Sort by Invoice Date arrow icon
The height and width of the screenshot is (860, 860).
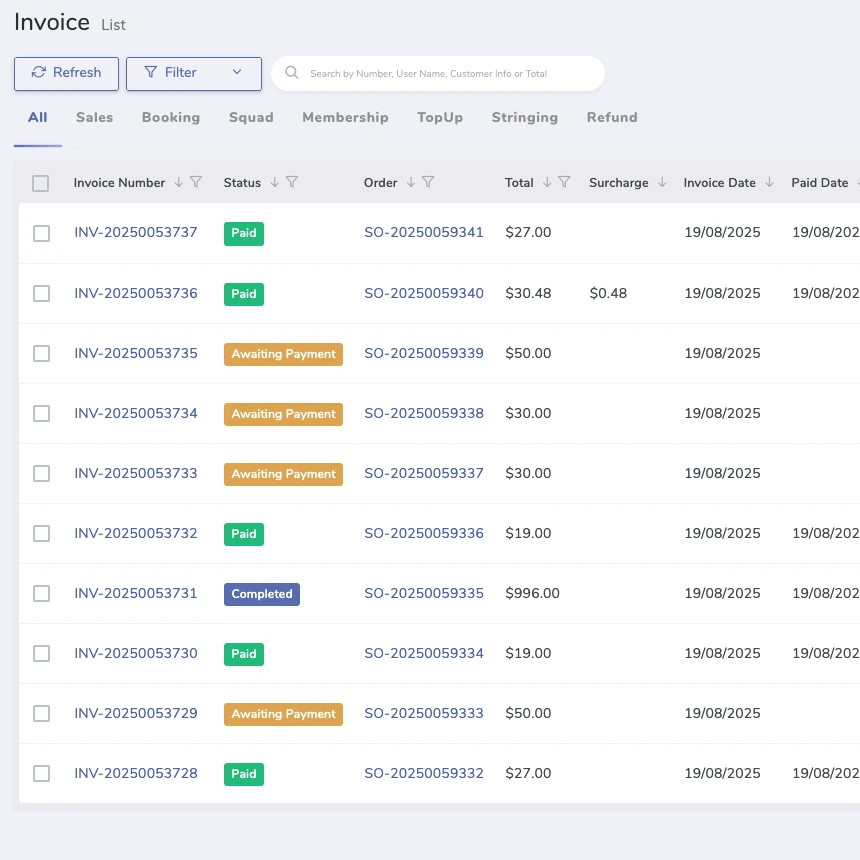(x=769, y=182)
